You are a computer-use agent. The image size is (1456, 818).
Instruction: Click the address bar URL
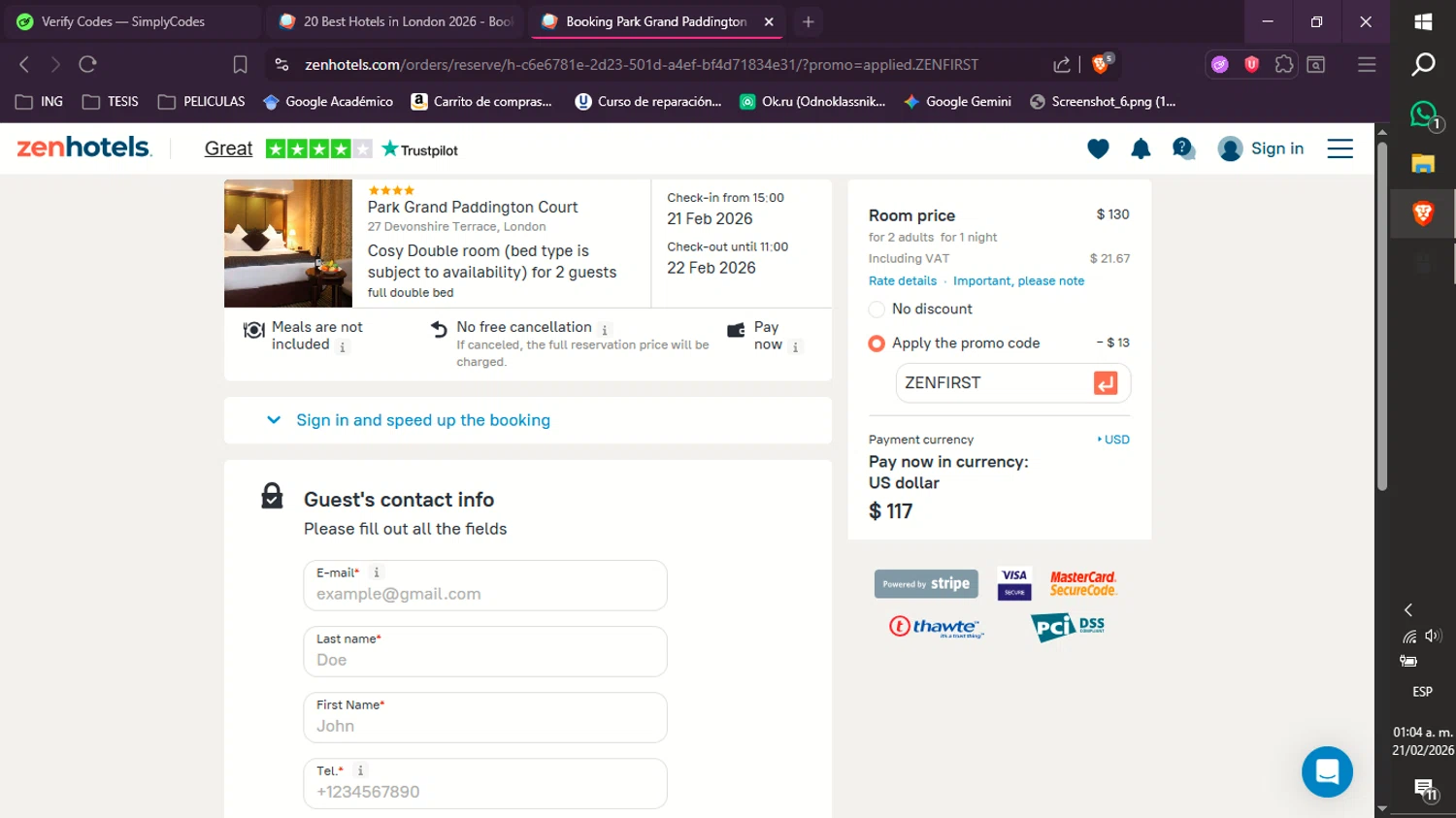click(x=642, y=64)
